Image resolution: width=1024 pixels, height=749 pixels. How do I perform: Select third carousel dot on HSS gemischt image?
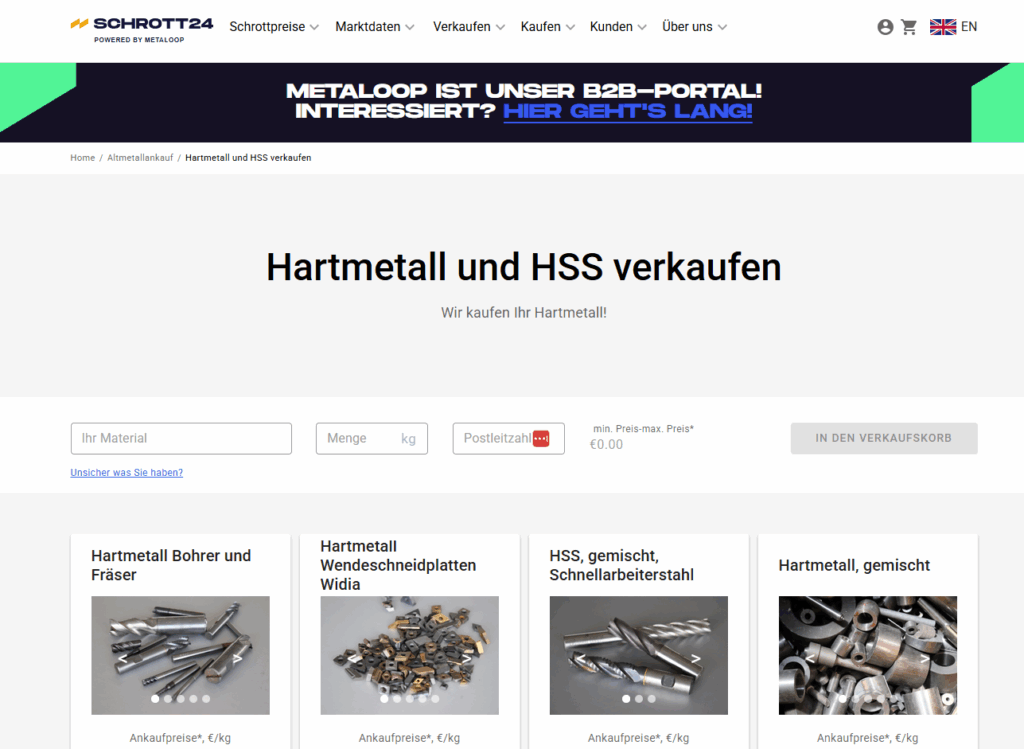tap(652, 699)
